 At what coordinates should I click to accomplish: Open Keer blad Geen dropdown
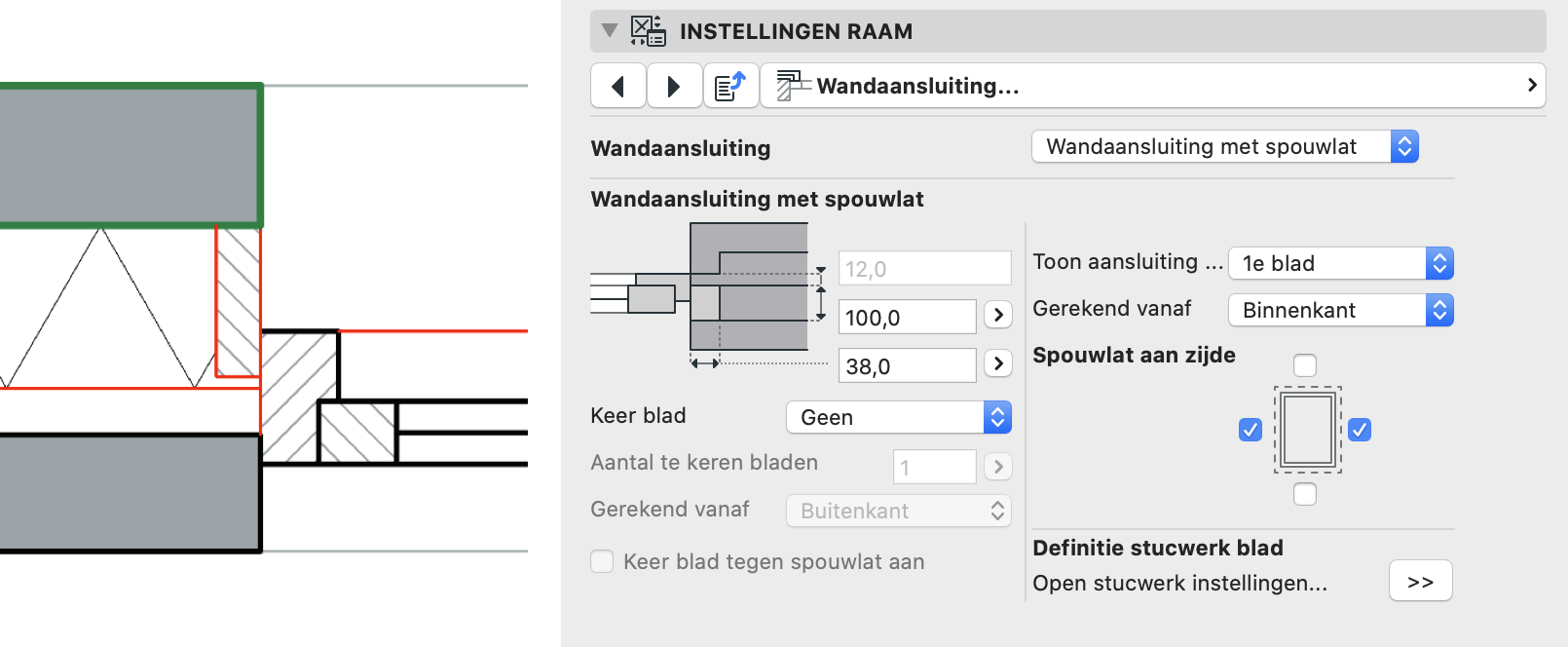tap(899, 417)
